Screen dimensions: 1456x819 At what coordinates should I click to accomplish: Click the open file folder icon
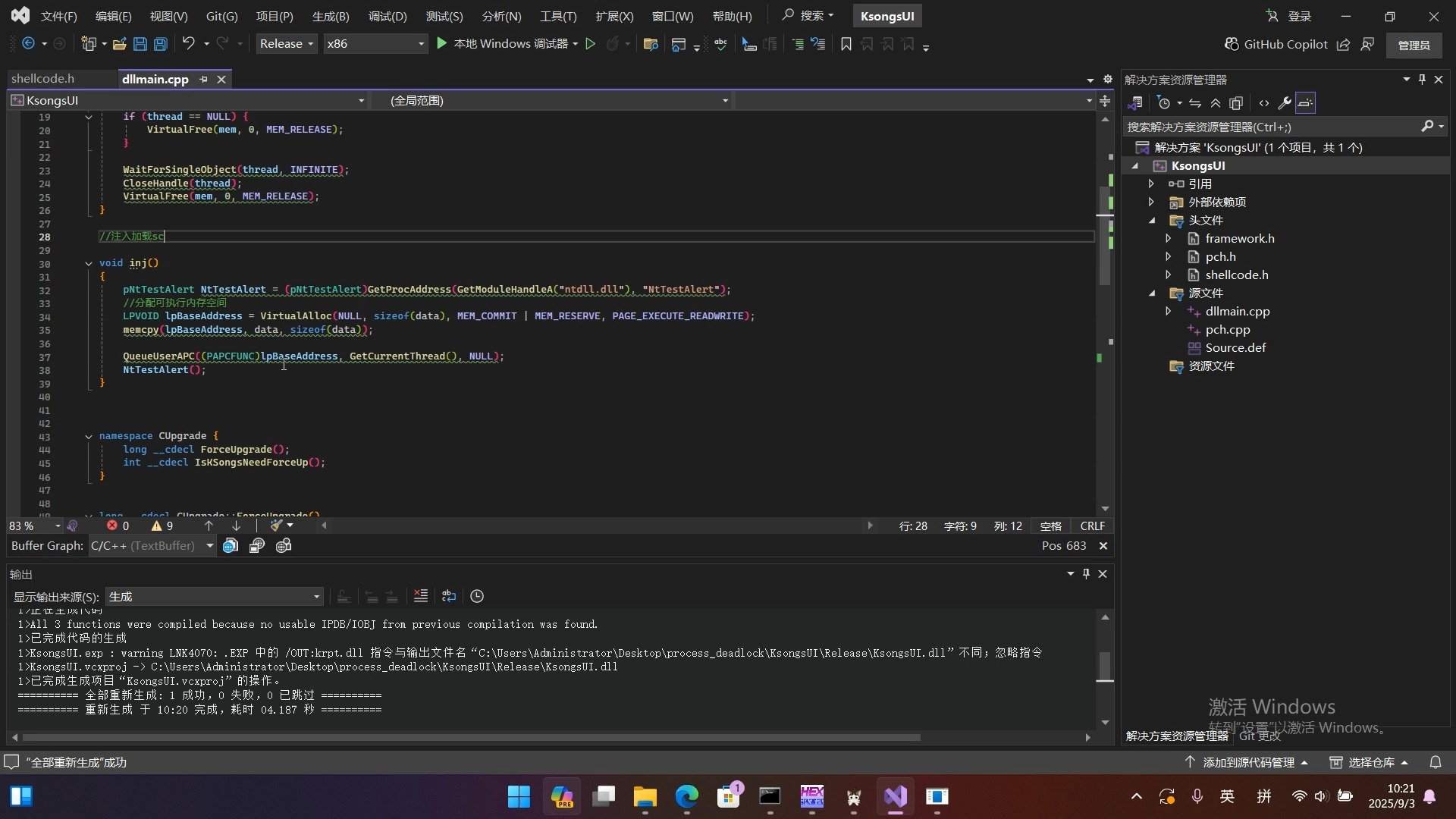(119, 44)
